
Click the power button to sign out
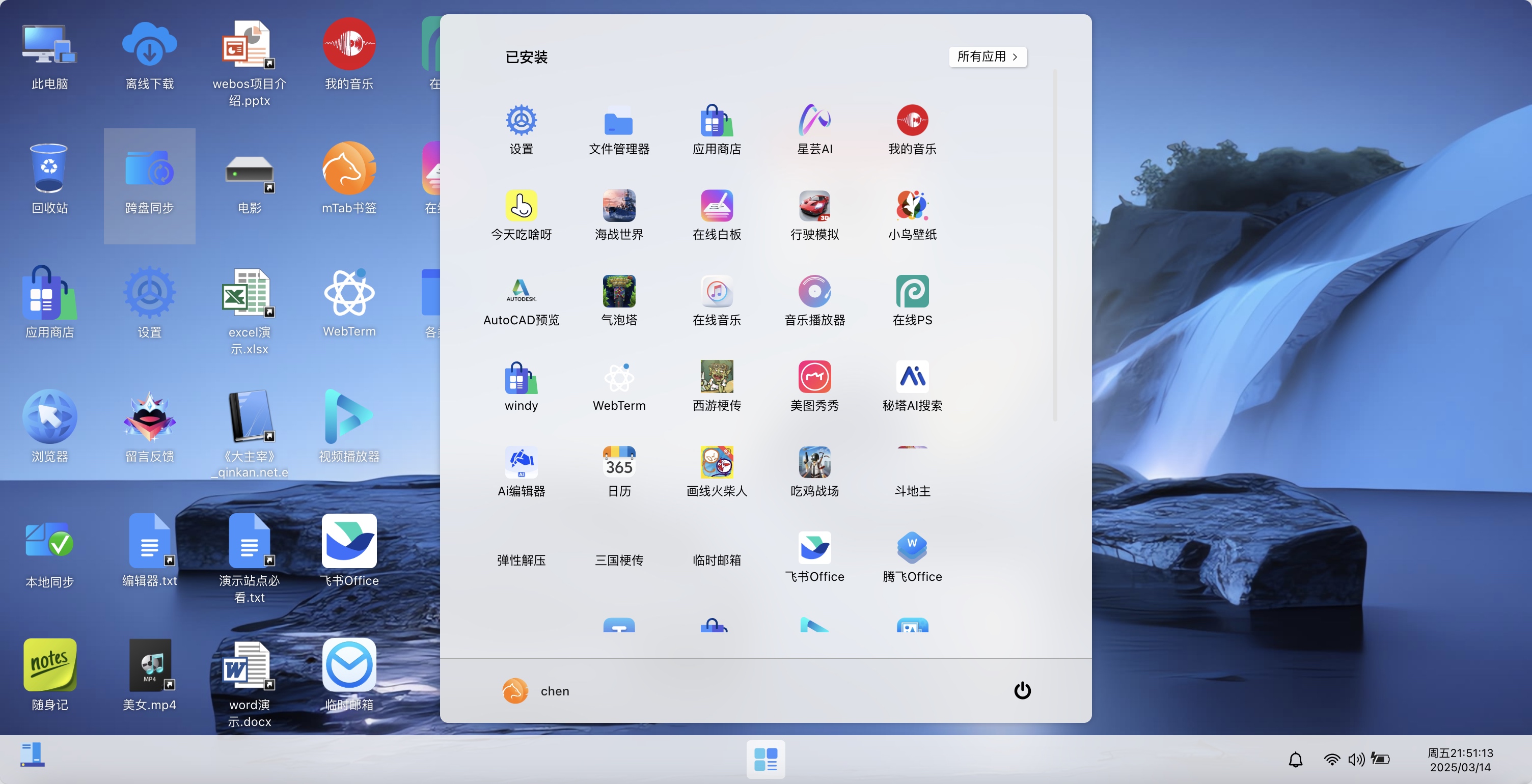pos(1022,691)
